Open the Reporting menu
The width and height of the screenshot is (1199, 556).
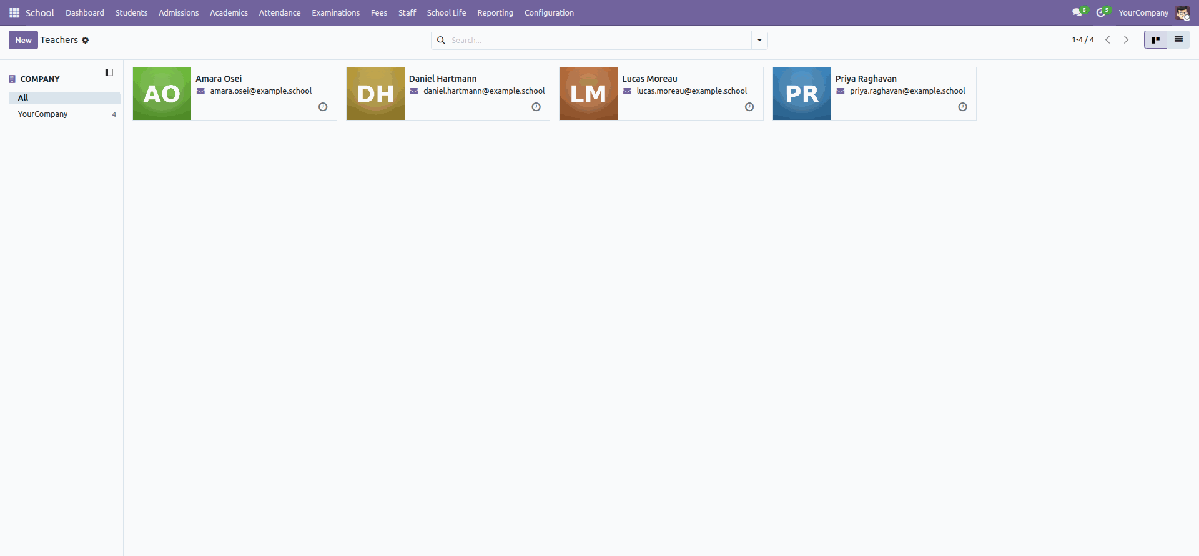pos(496,13)
